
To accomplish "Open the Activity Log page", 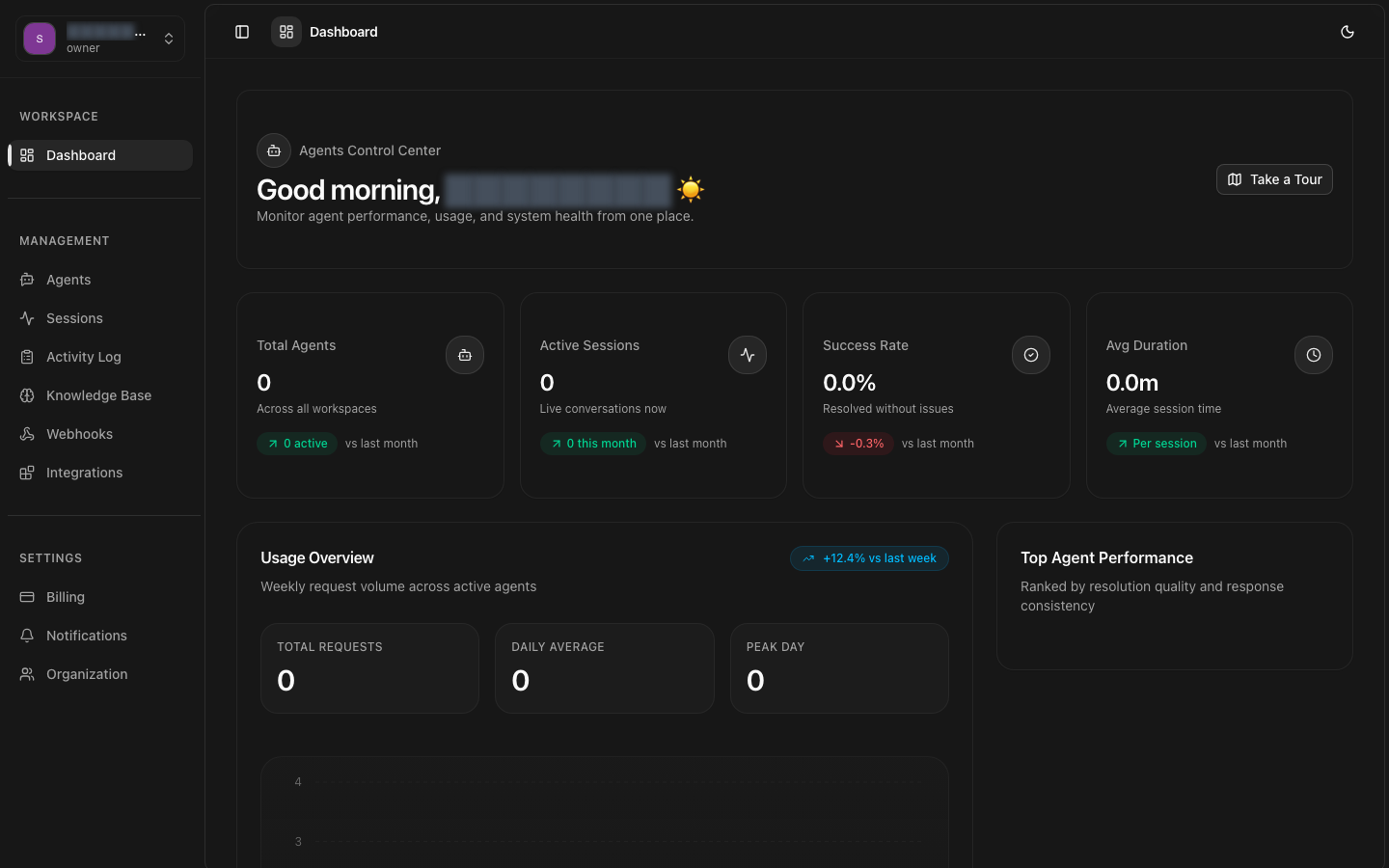I will point(100,357).
